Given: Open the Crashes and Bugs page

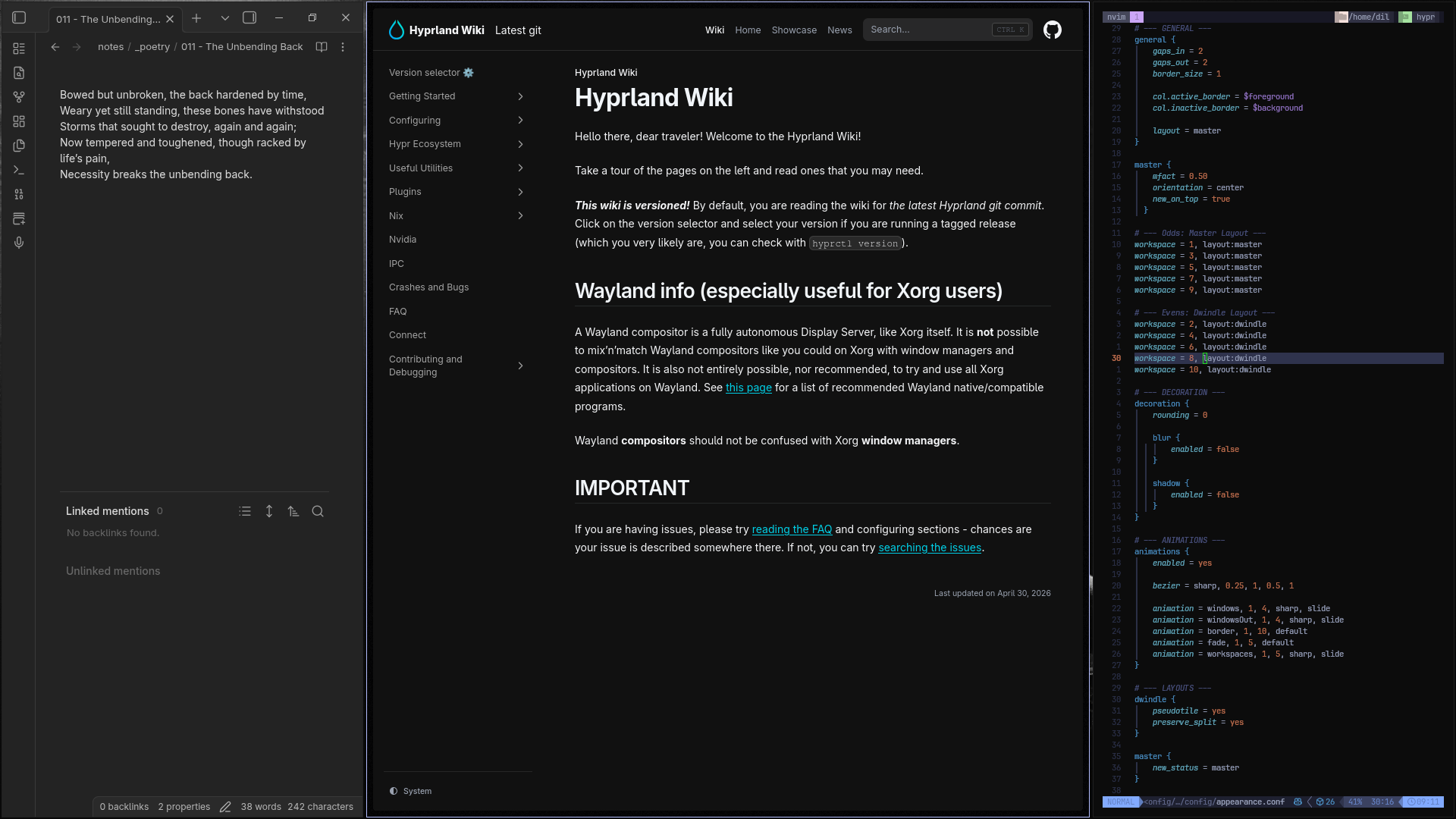Looking at the screenshot, I should tap(428, 287).
